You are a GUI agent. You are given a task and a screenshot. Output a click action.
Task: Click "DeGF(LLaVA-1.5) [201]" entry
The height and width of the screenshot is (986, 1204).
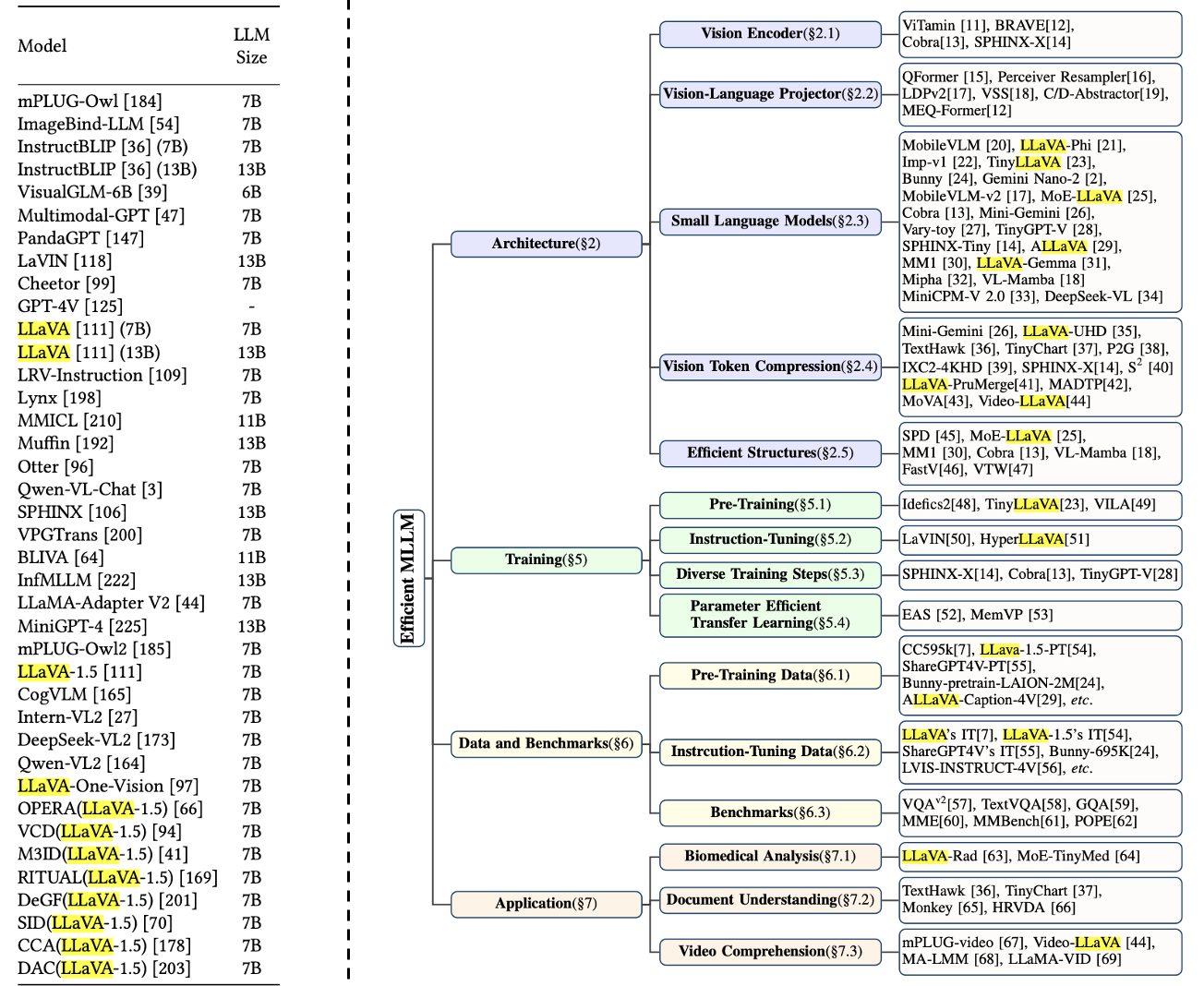(x=107, y=900)
